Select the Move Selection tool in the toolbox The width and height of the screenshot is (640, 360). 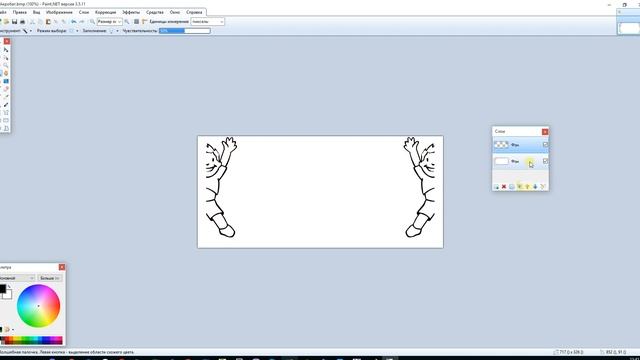point(6,58)
